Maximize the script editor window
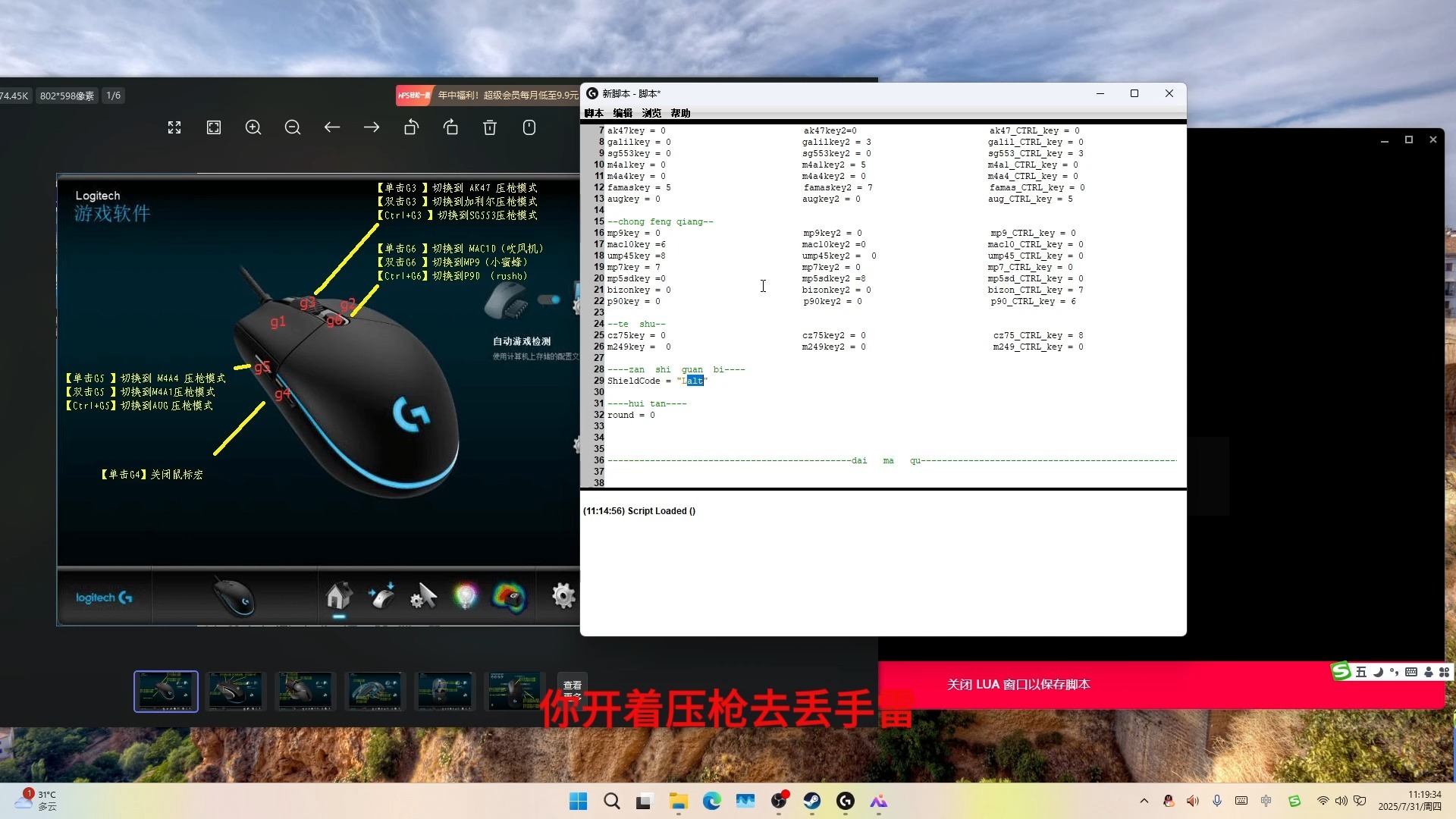This screenshot has height=819, width=1456. [1134, 93]
